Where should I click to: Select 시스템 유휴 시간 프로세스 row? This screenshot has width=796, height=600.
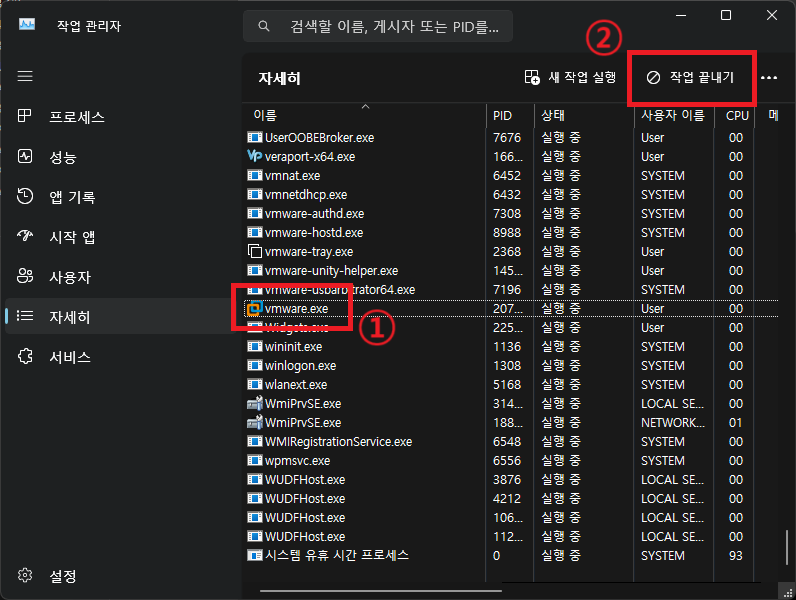click(512, 555)
